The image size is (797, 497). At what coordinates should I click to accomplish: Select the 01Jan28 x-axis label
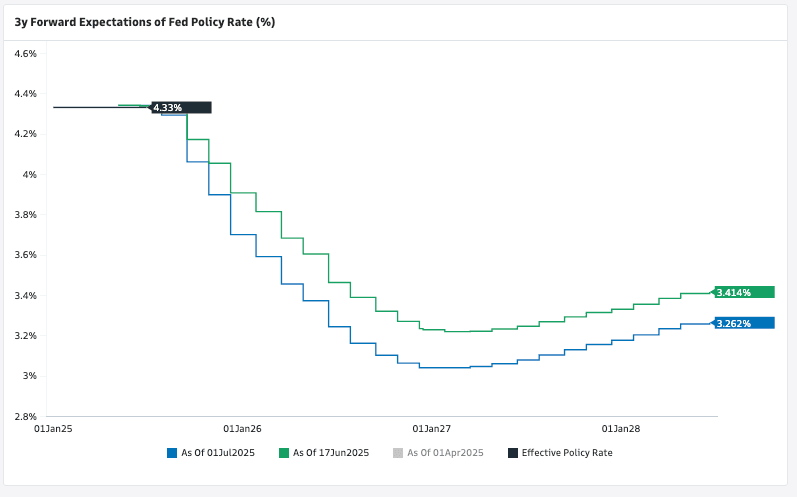click(x=621, y=429)
